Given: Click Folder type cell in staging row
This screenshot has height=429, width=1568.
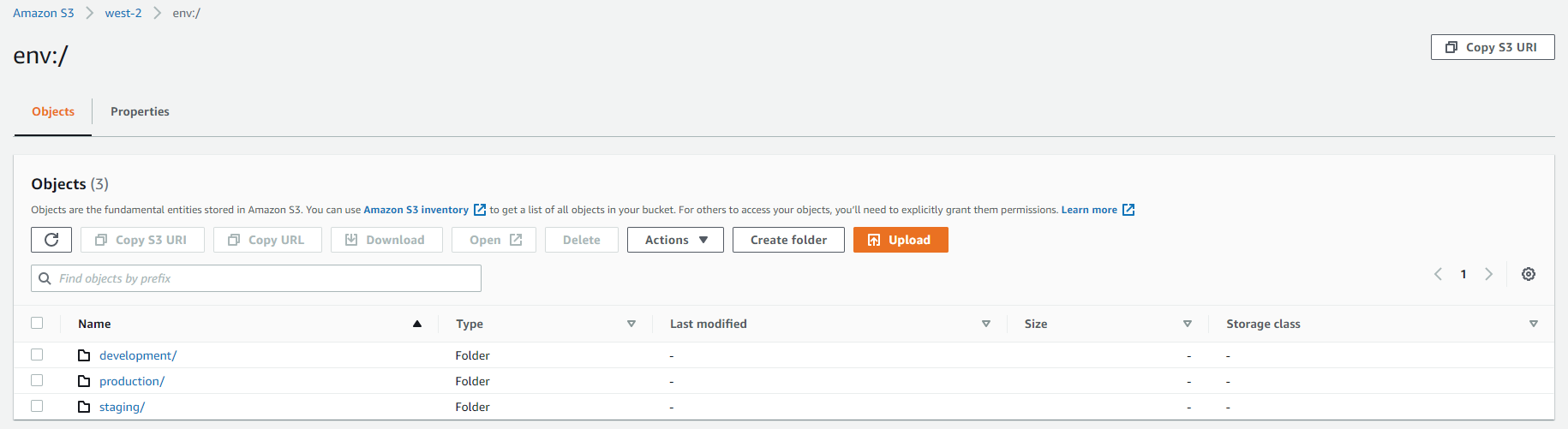Looking at the screenshot, I should pos(472,407).
